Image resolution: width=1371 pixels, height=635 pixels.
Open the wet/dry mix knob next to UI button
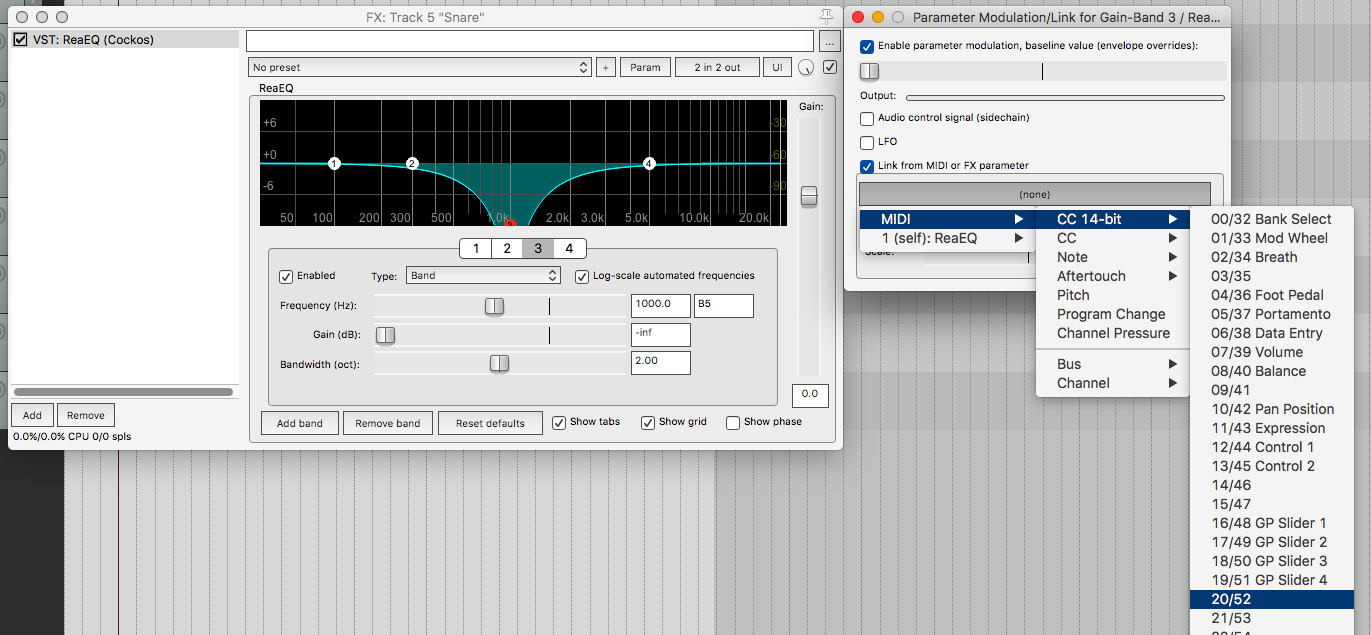pos(805,67)
